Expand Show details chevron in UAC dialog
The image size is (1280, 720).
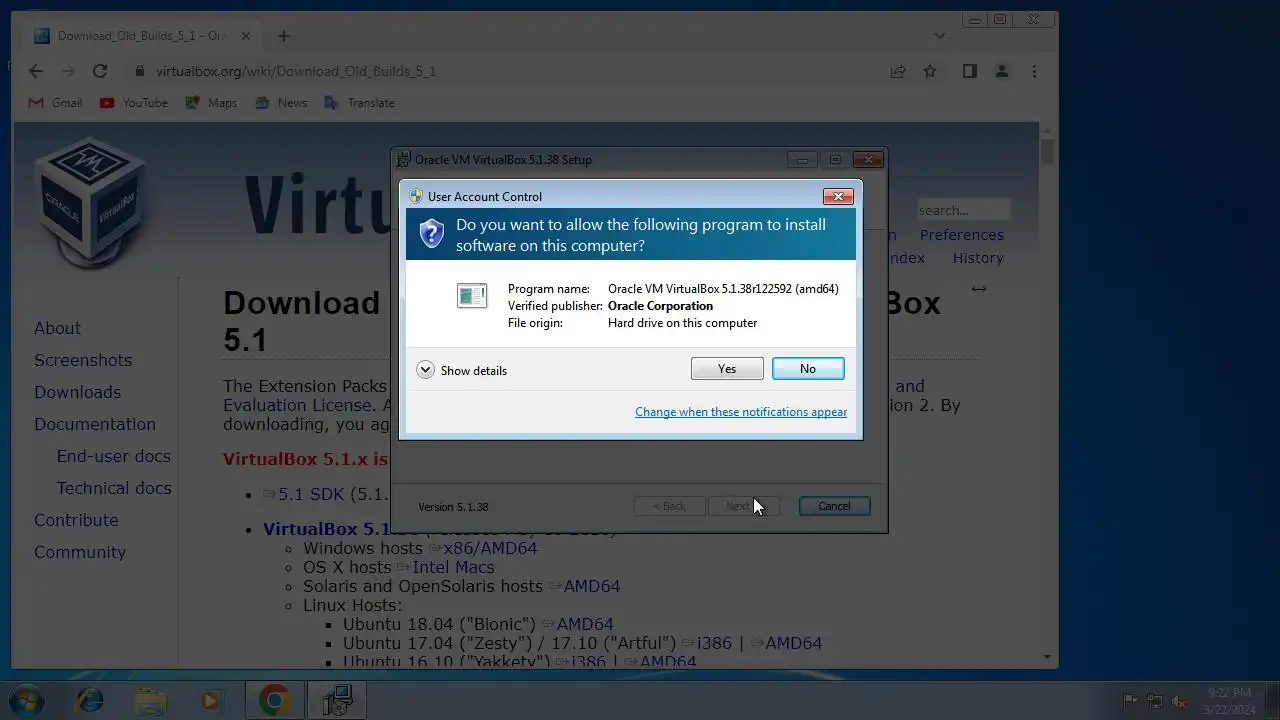pos(425,370)
